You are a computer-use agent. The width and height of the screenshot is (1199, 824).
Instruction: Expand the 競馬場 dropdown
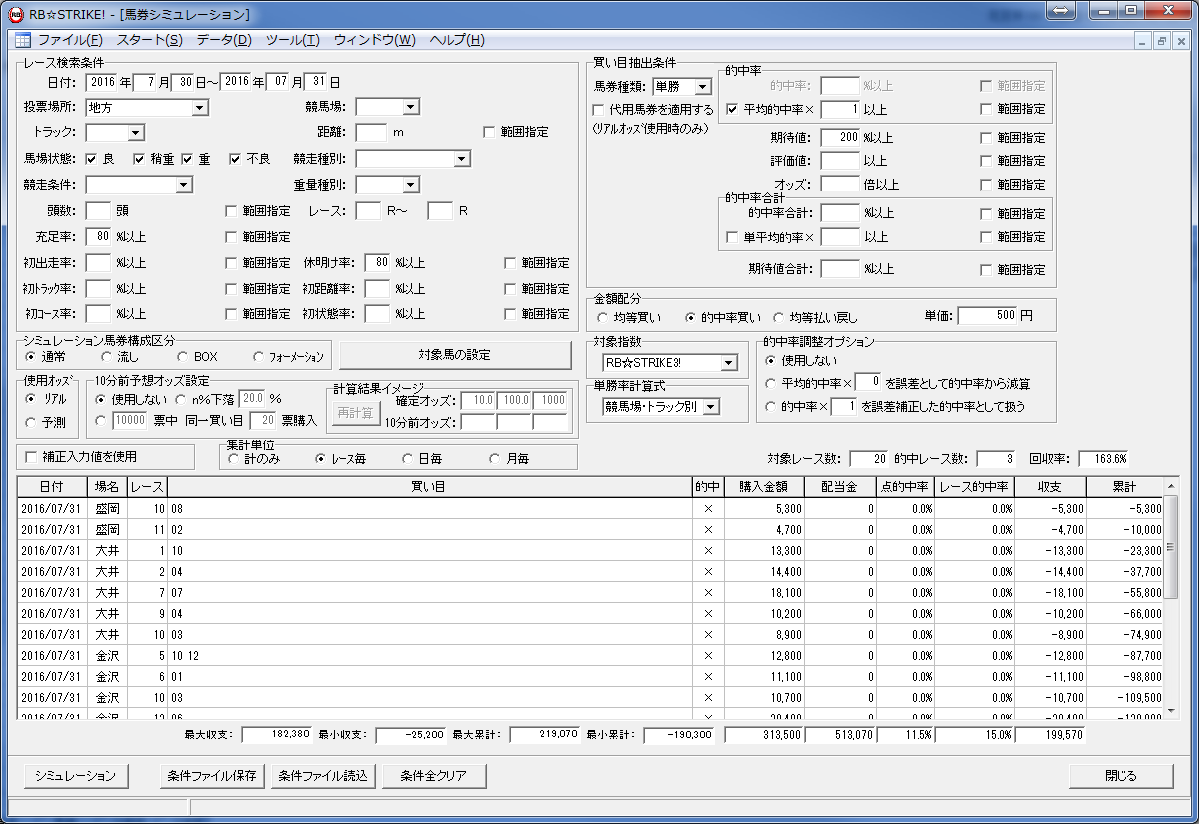point(411,107)
